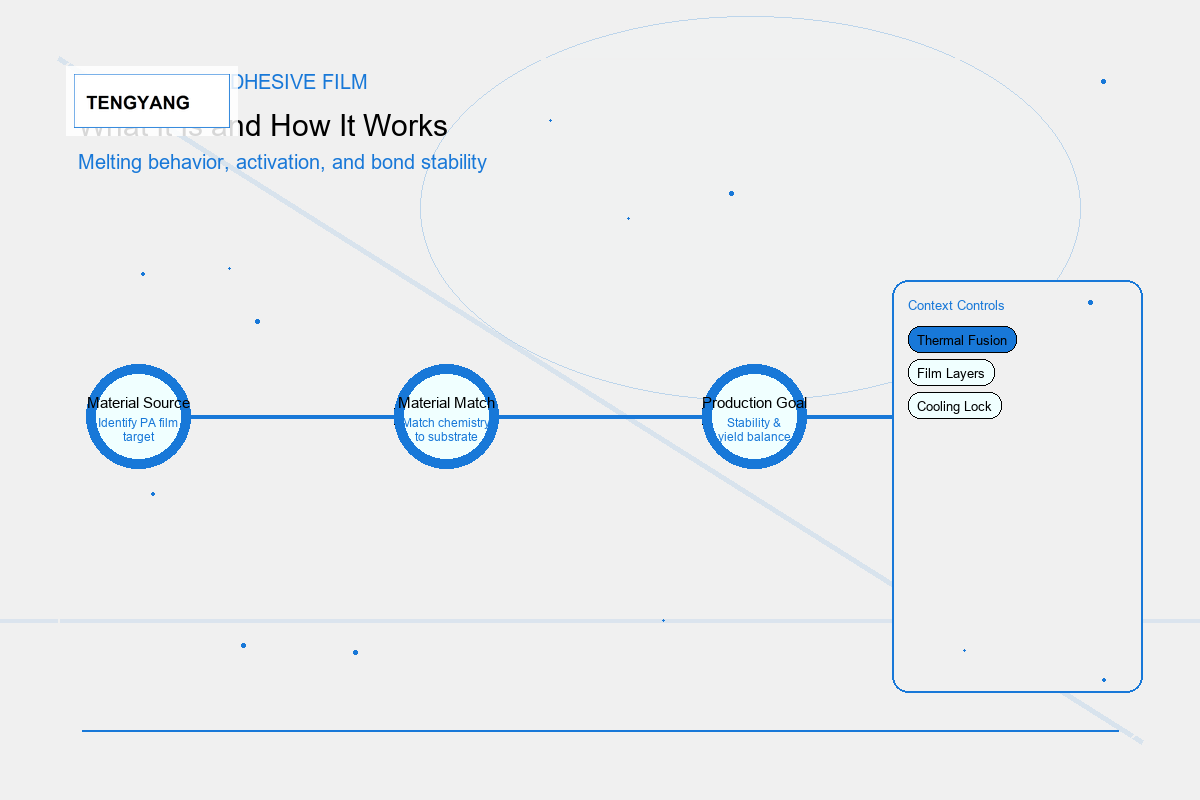Click connector line between Material Source and Material Match
This screenshot has width=1200, height=800.
pyautogui.click(x=292, y=417)
